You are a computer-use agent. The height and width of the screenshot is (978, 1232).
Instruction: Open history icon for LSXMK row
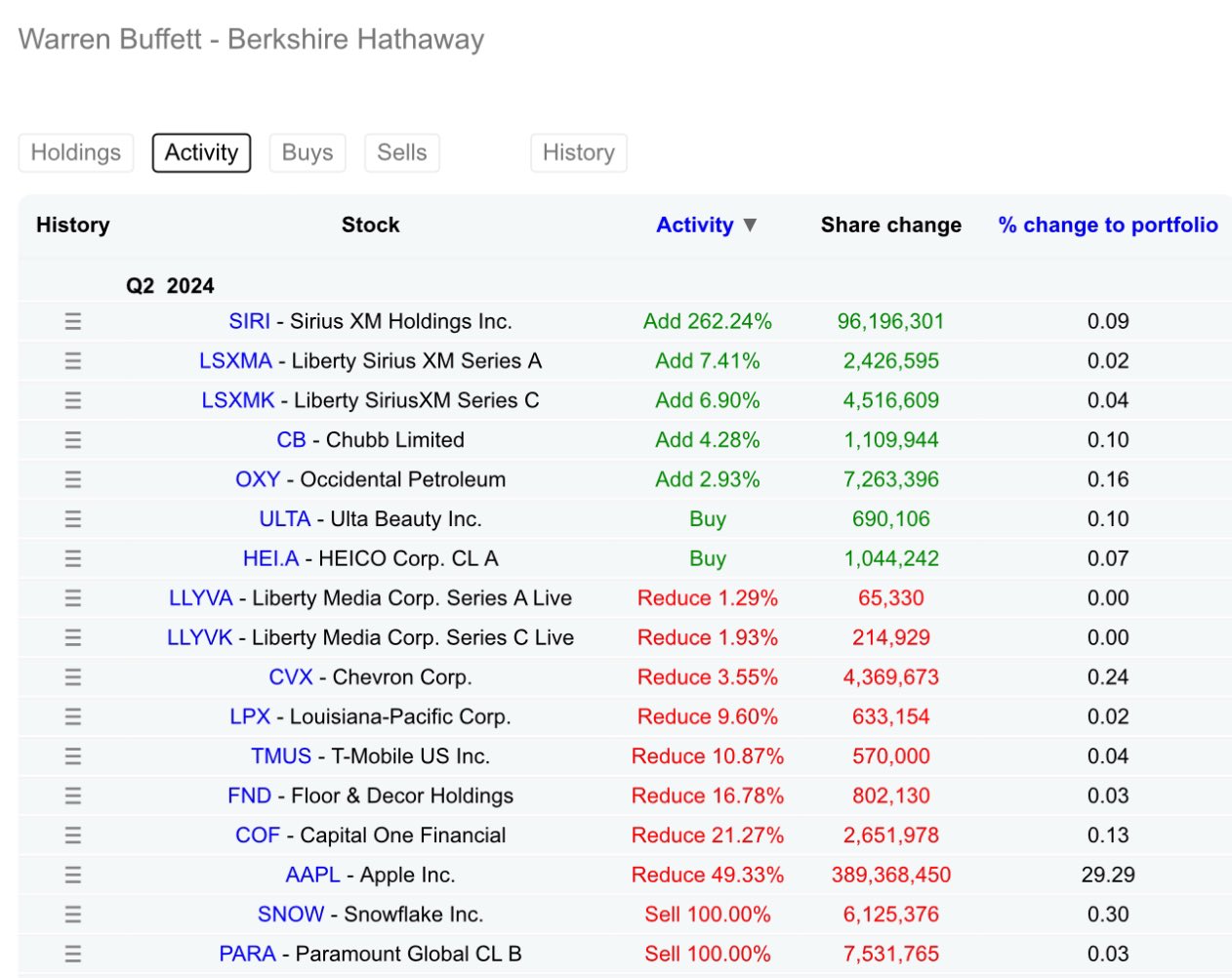(x=73, y=400)
